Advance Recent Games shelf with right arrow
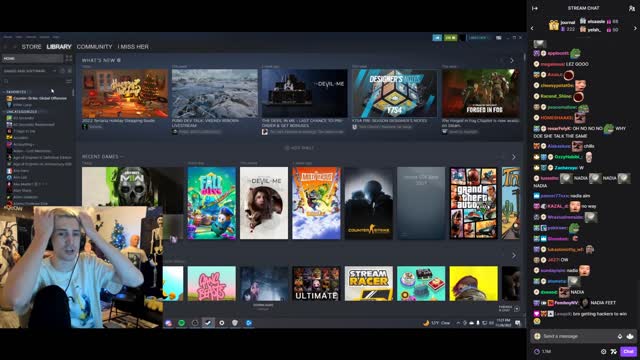This screenshot has width=640, height=360. (513, 157)
